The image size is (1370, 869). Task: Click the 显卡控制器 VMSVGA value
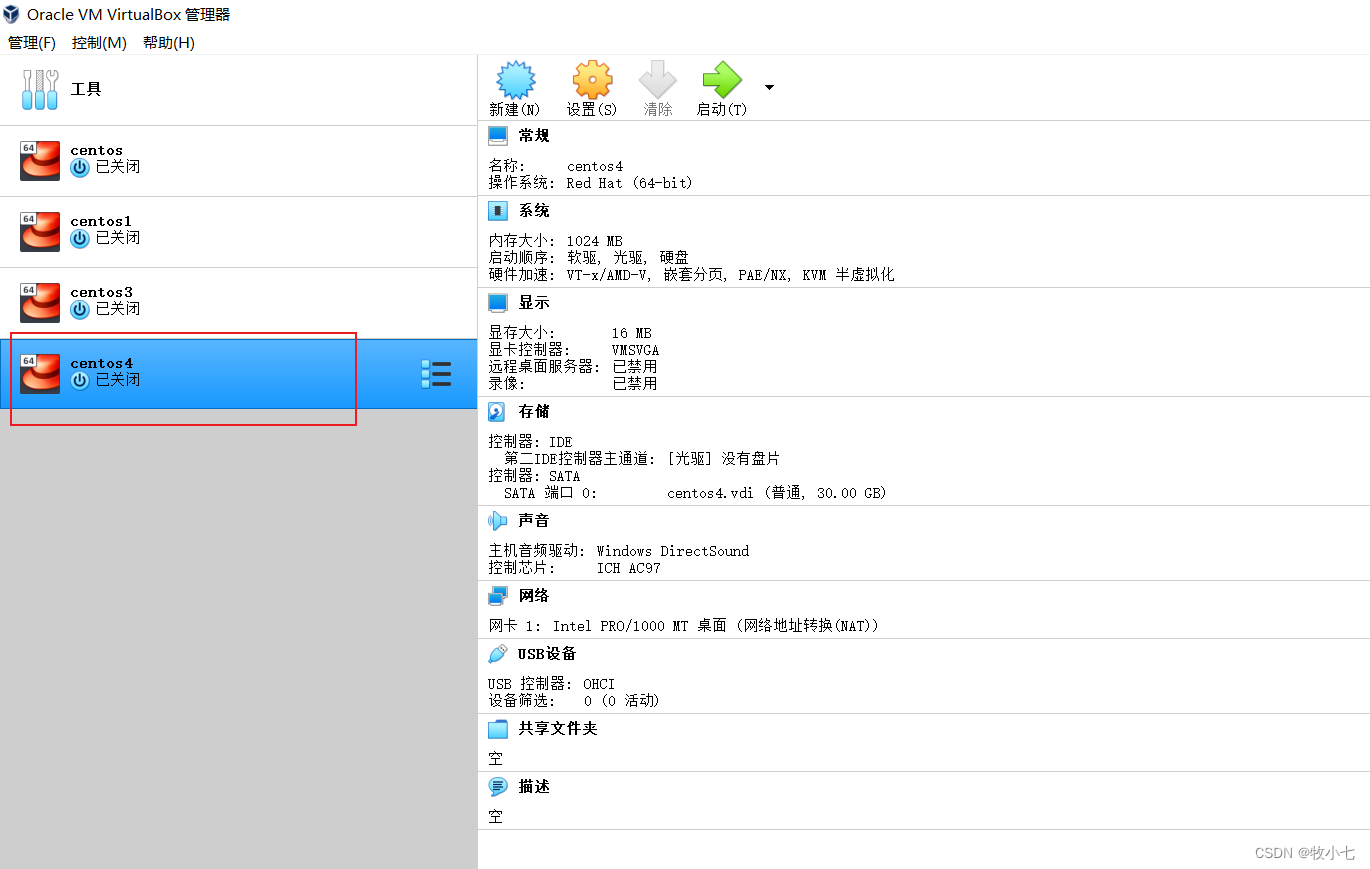pyautogui.click(x=635, y=350)
